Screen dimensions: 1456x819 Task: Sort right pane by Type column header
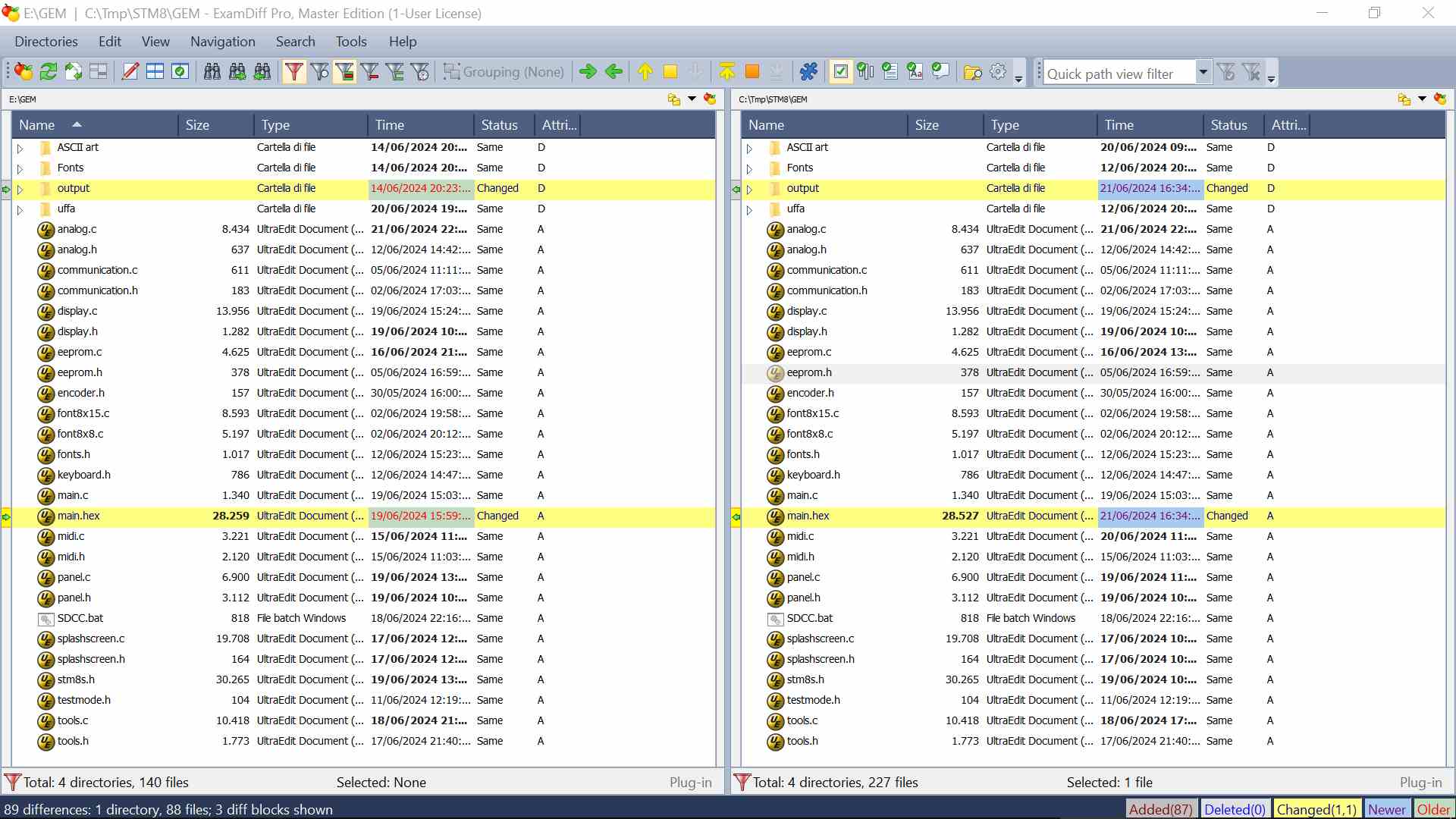(x=1040, y=125)
